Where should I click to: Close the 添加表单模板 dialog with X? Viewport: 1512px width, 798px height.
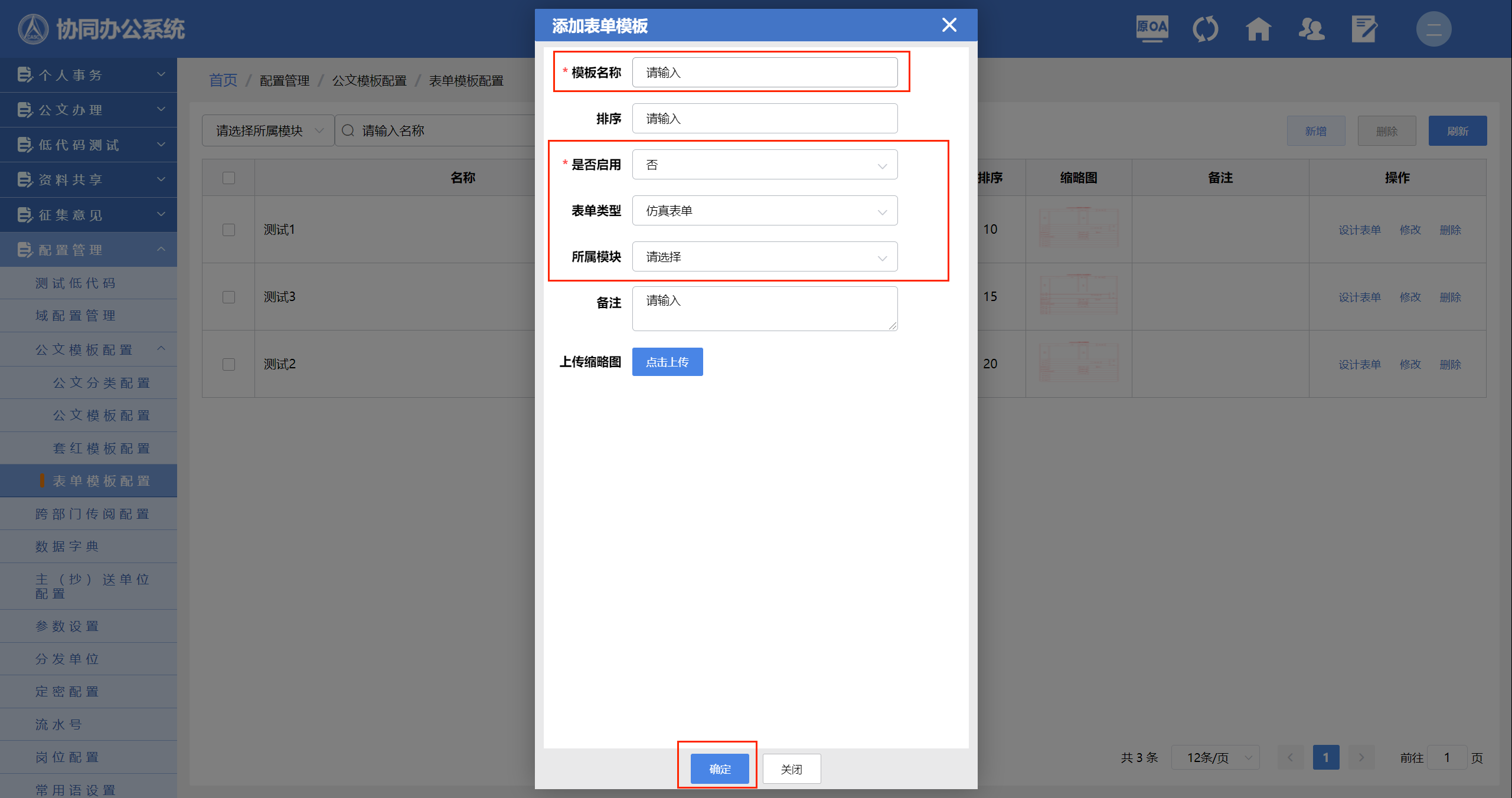click(949, 25)
